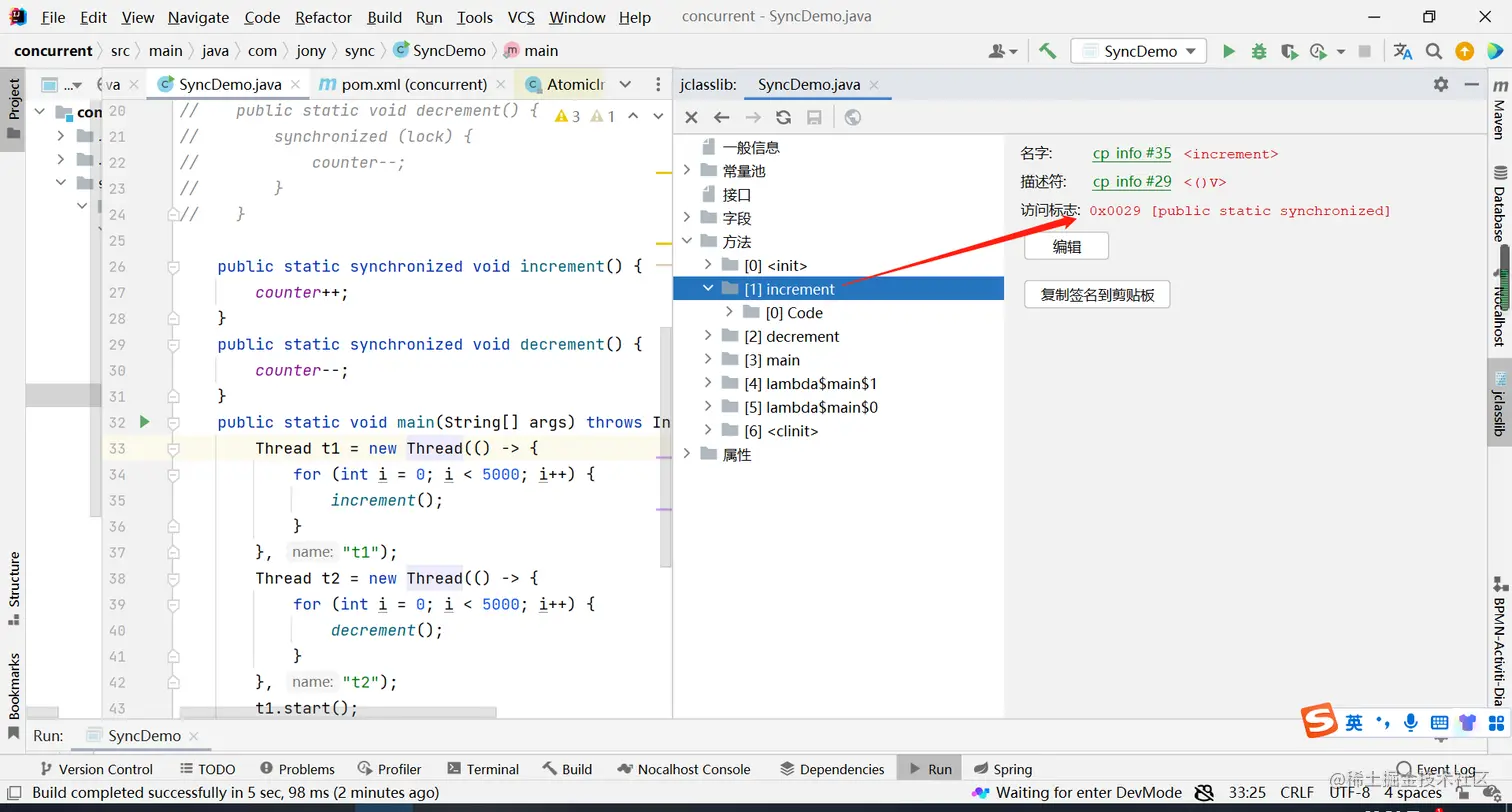The height and width of the screenshot is (812, 1512).
Task: Click the Stop square icon
Action: (1366, 51)
